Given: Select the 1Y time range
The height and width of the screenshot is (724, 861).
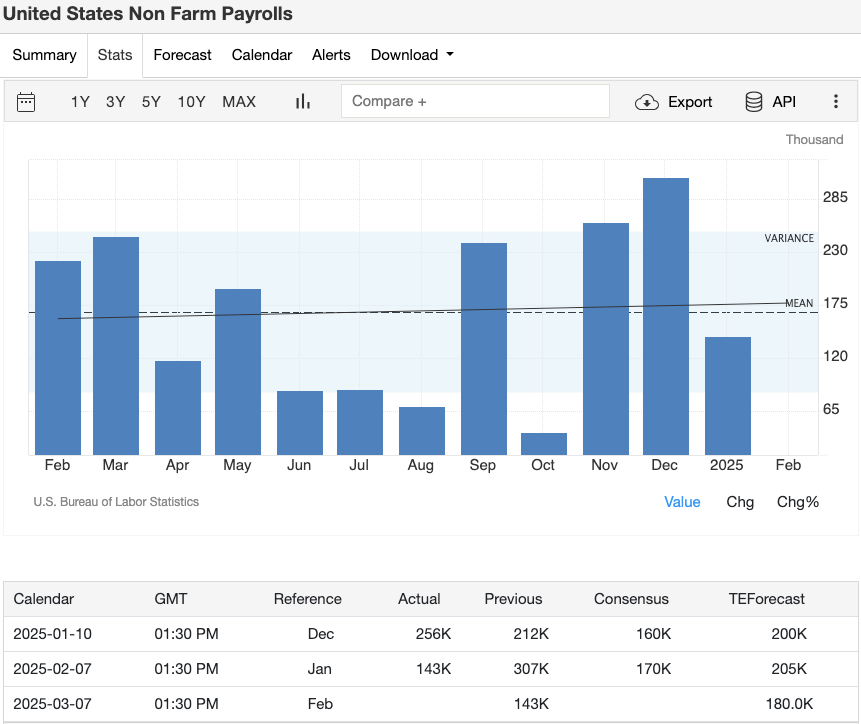Looking at the screenshot, I should (x=80, y=101).
